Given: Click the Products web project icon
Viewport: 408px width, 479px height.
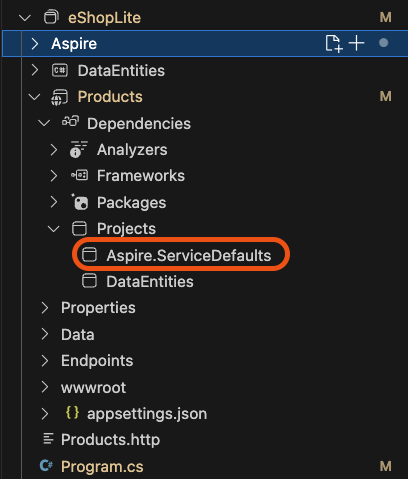Looking at the screenshot, I should coord(59,97).
